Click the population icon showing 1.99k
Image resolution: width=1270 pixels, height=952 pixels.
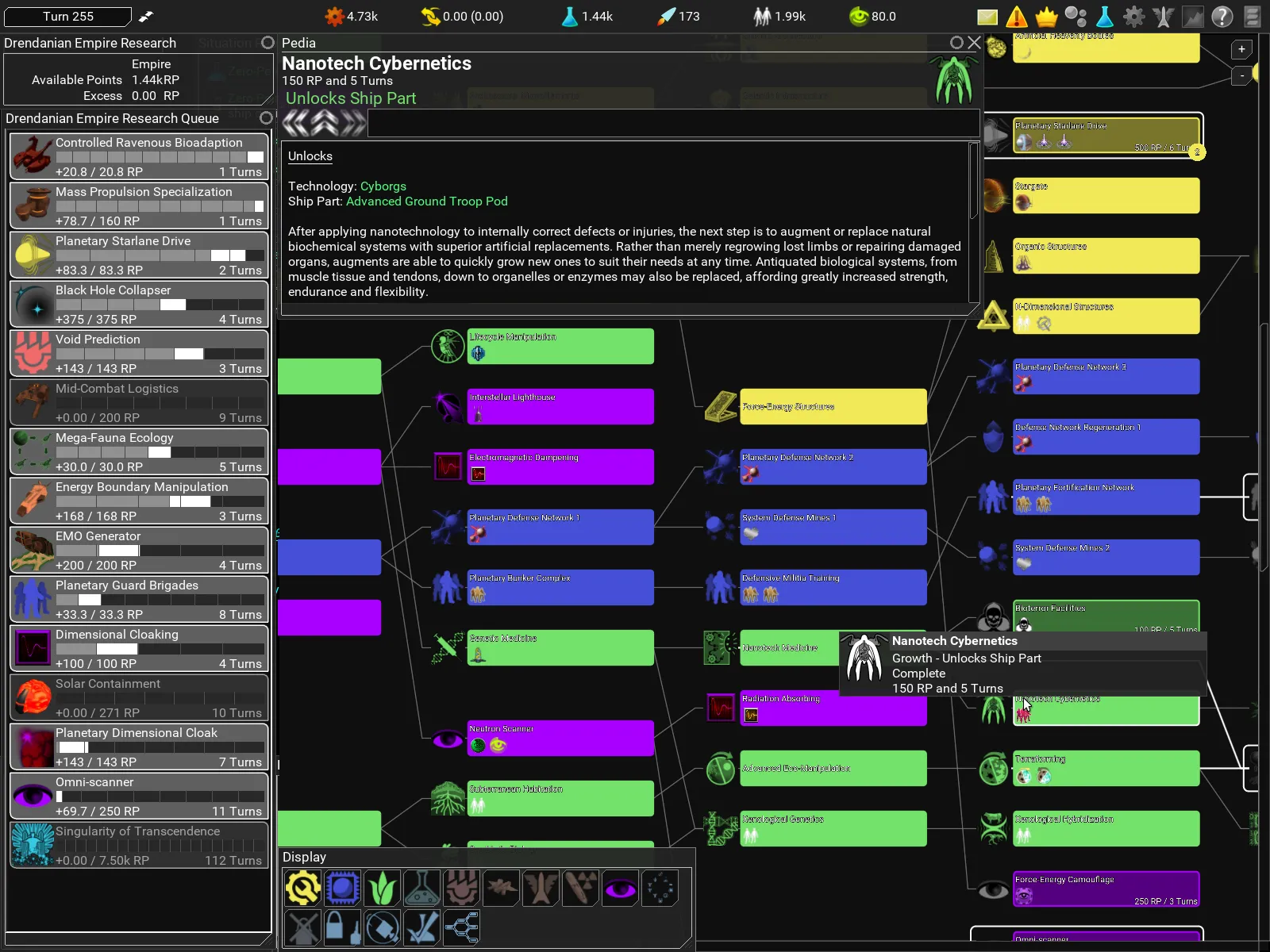pos(762,17)
